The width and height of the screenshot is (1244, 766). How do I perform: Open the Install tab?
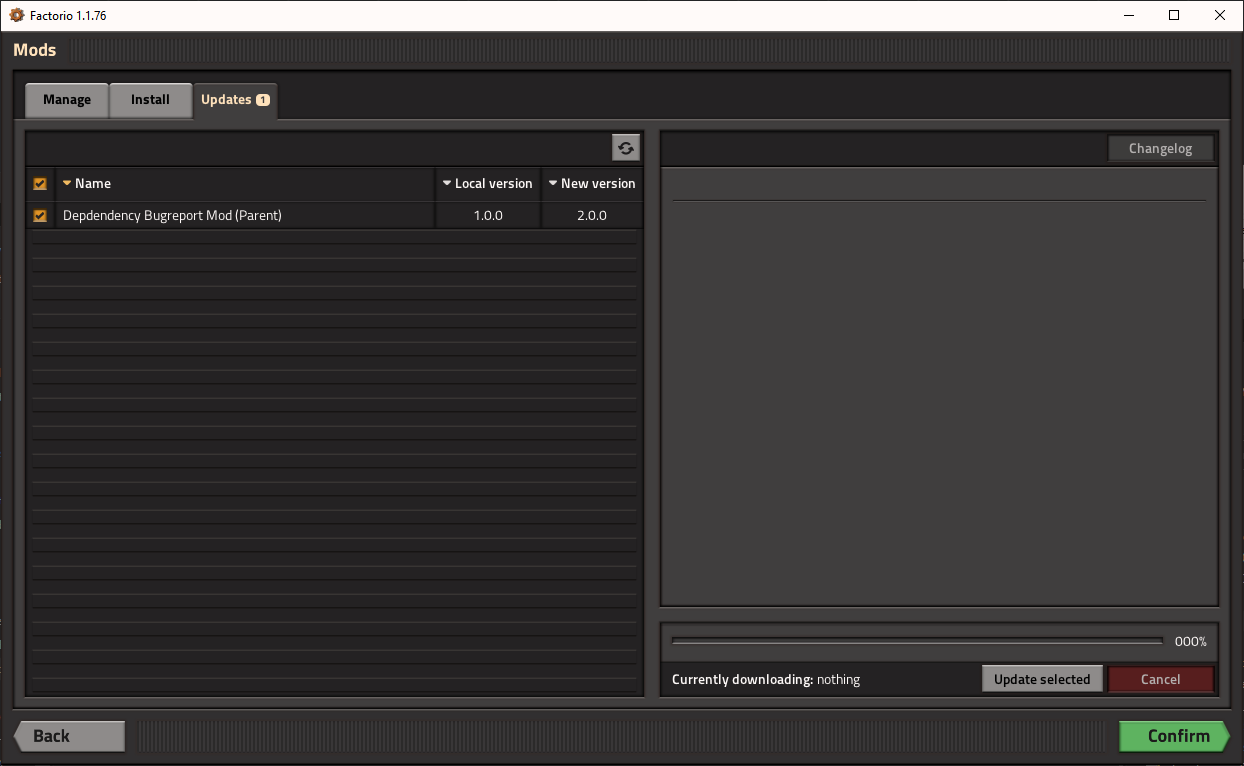pos(150,100)
